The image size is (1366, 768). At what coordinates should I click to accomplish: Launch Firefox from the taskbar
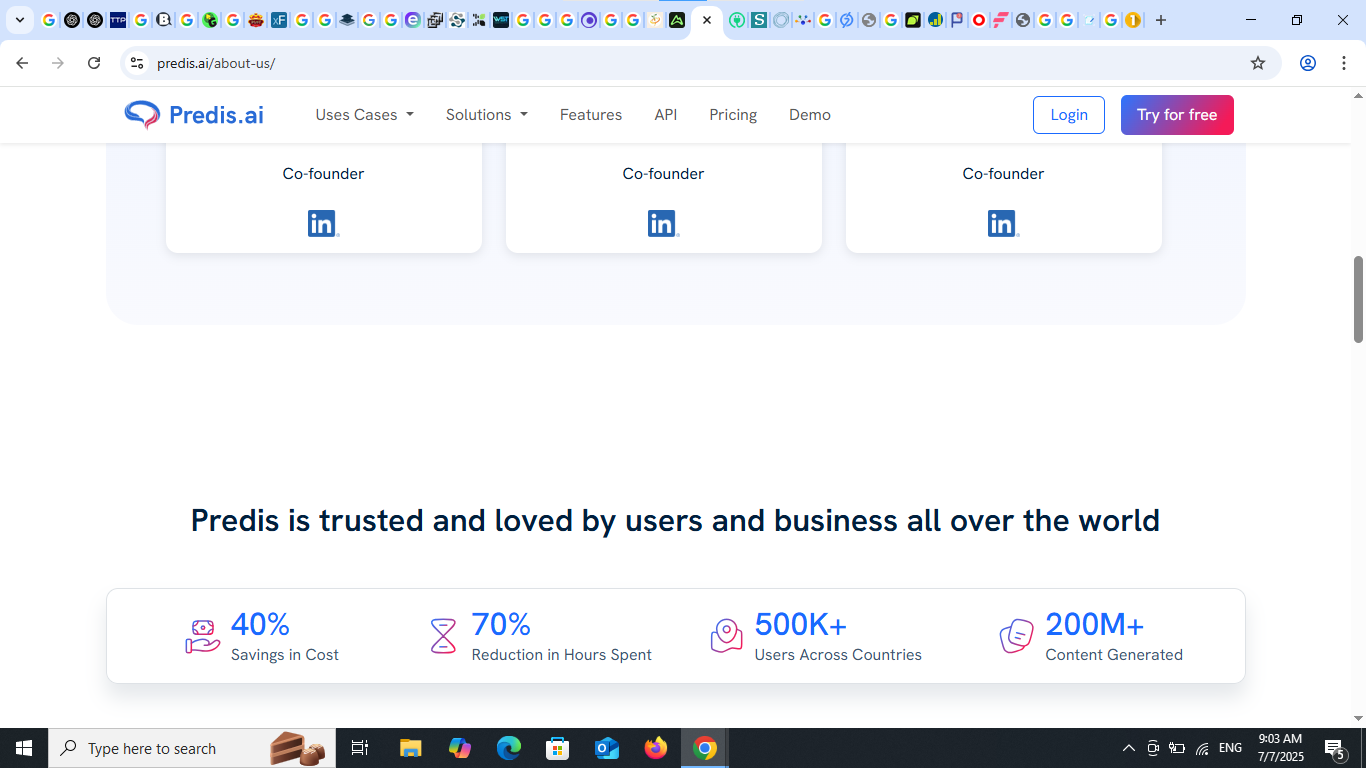click(656, 748)
